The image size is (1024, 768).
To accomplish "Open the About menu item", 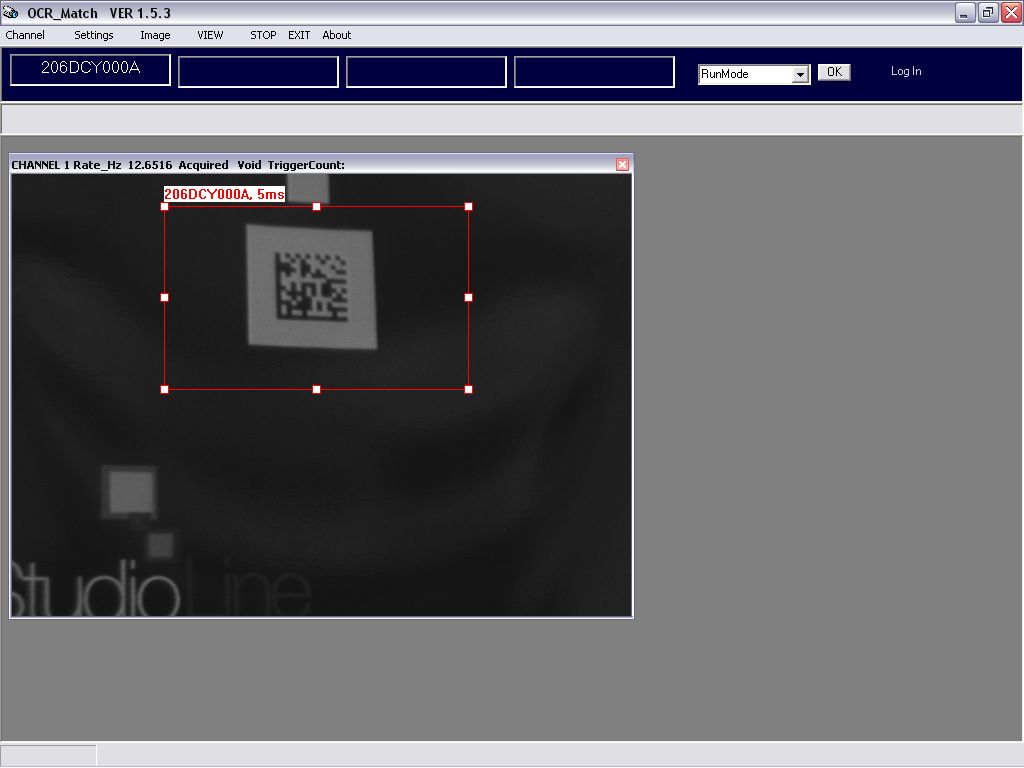I will point(337,35).
